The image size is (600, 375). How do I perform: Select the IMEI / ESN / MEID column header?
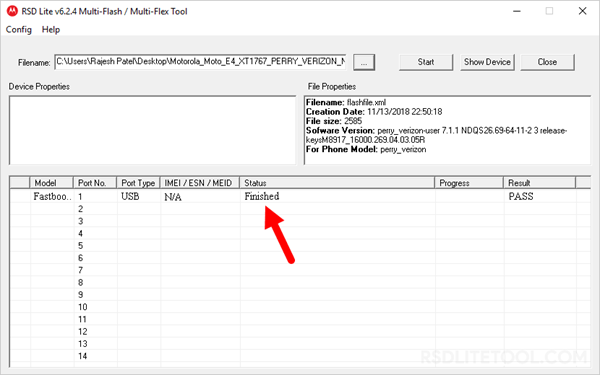tap(200, 183)
